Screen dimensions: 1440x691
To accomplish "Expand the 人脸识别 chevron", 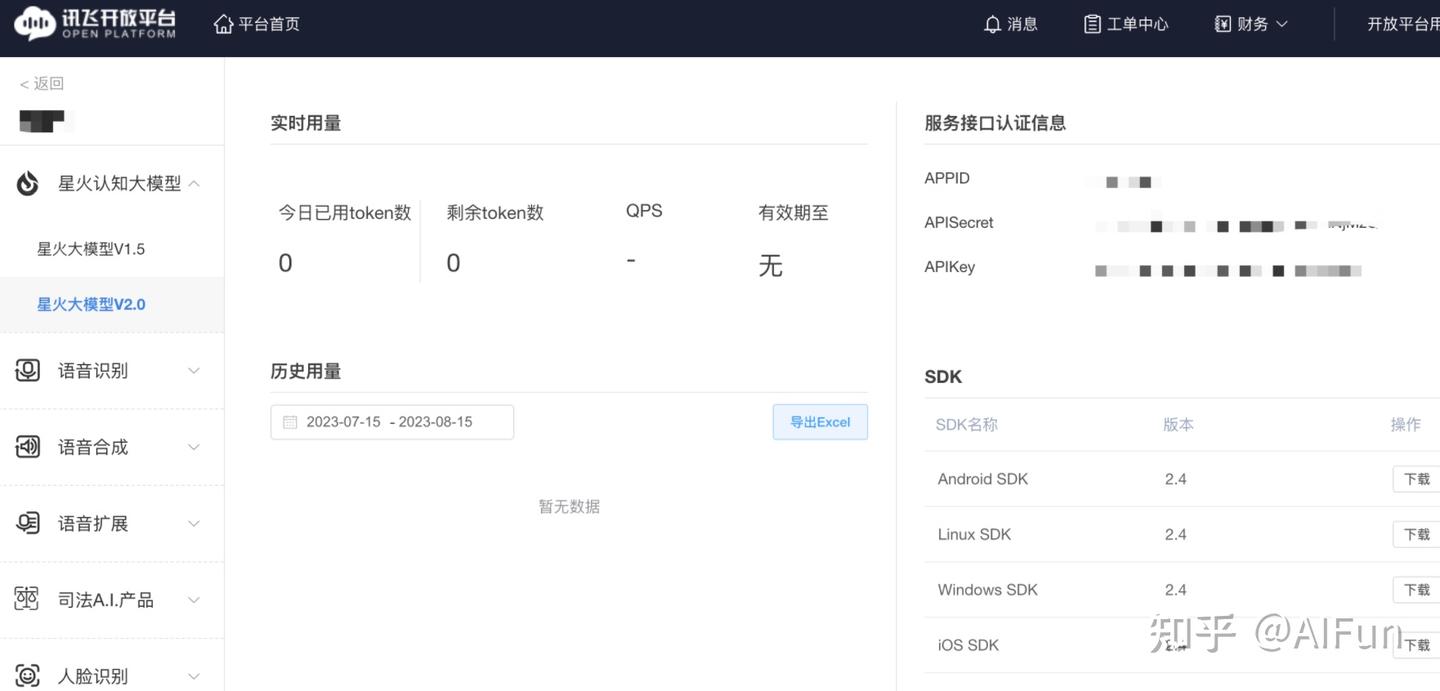I will click(x=194, y=676).
